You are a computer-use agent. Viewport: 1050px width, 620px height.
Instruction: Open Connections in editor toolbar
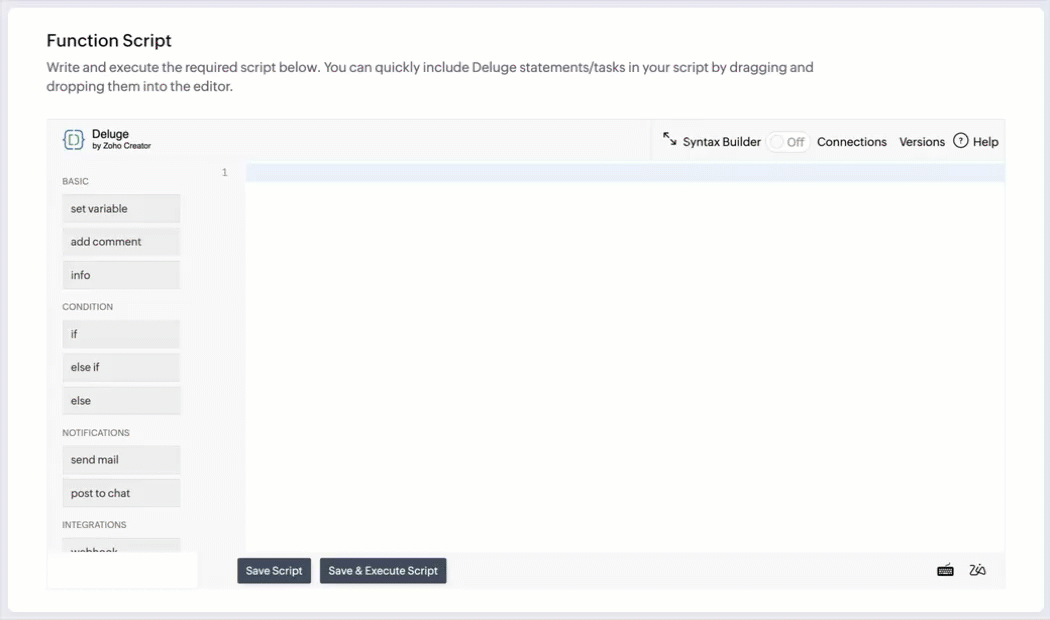(x=851, y=142)
